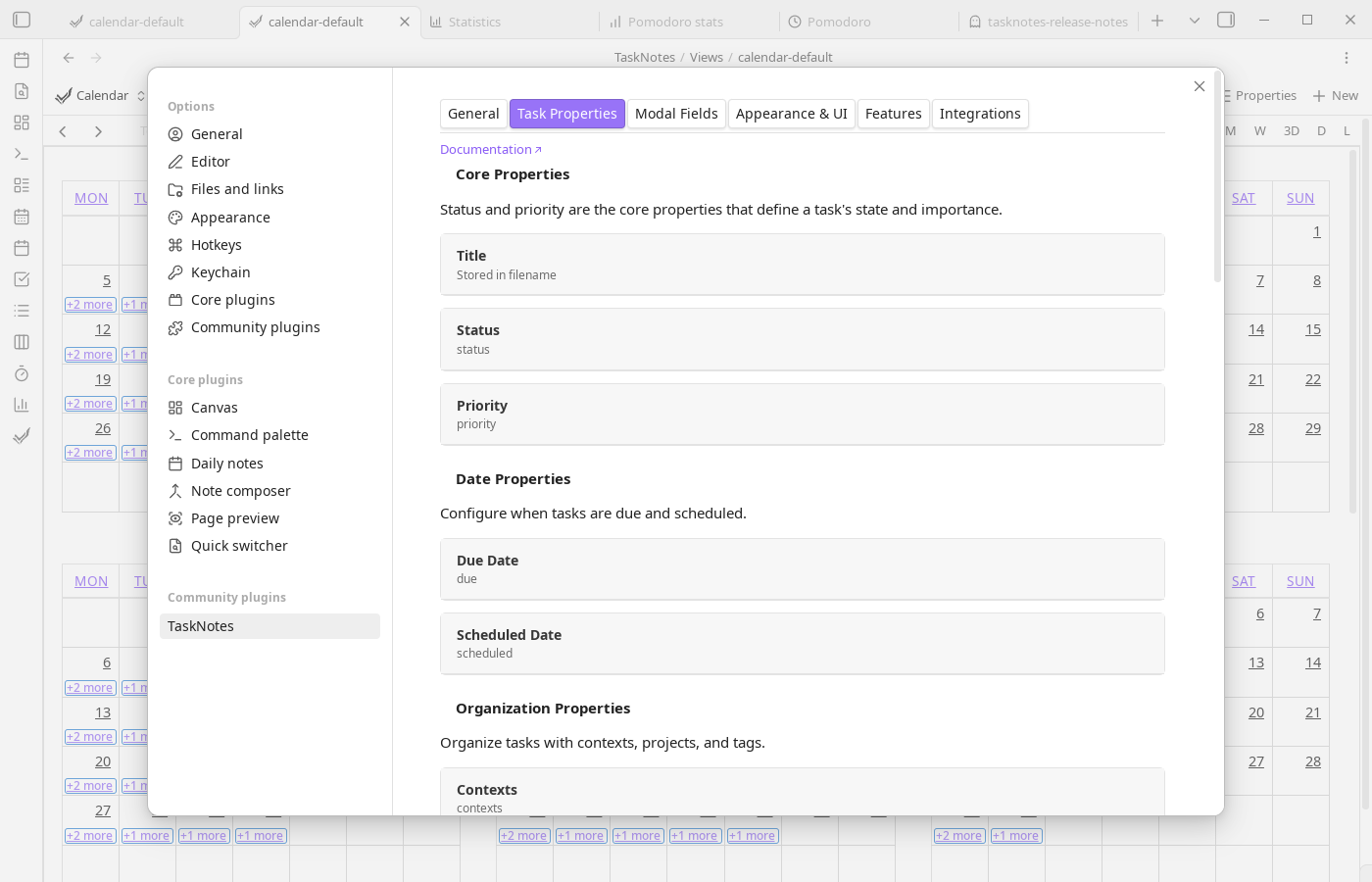Switch to the Statistics tab
This screenshot has height=882, width=1372.
[x=509, y=22]
